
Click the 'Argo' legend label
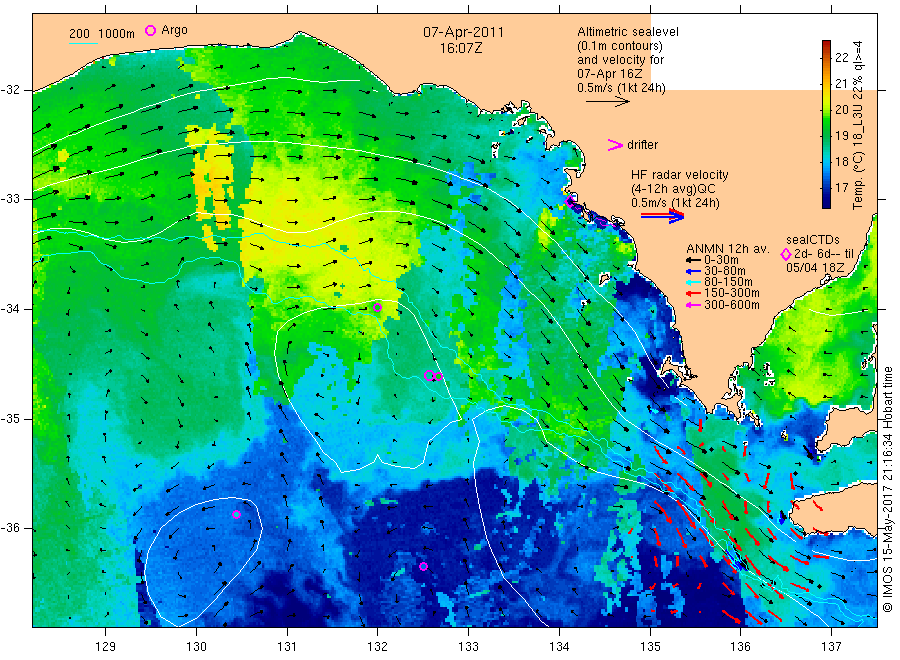point(174,30)
